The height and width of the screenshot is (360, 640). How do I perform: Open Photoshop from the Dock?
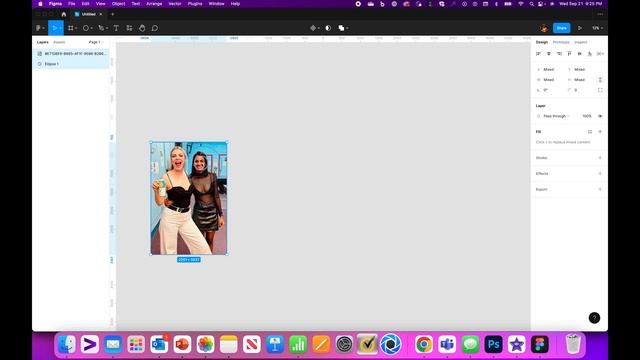pyautogui.click(x=493, y=344)
